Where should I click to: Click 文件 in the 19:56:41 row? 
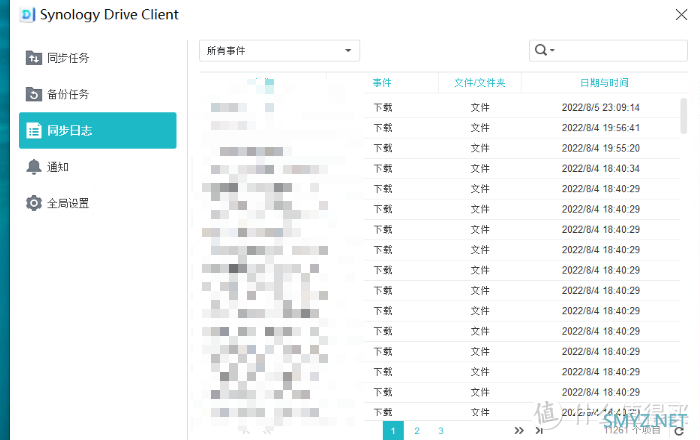[x=480, y=128]
